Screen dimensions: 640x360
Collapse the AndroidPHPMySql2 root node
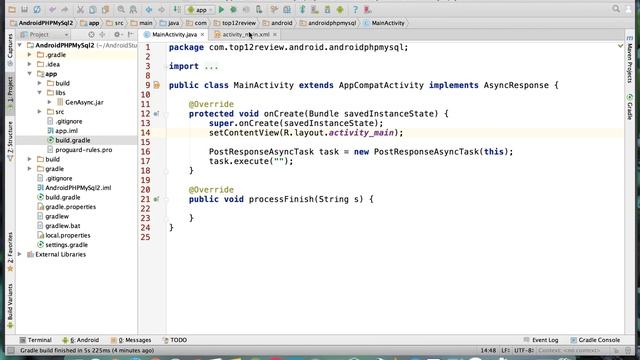click(20, 45)
